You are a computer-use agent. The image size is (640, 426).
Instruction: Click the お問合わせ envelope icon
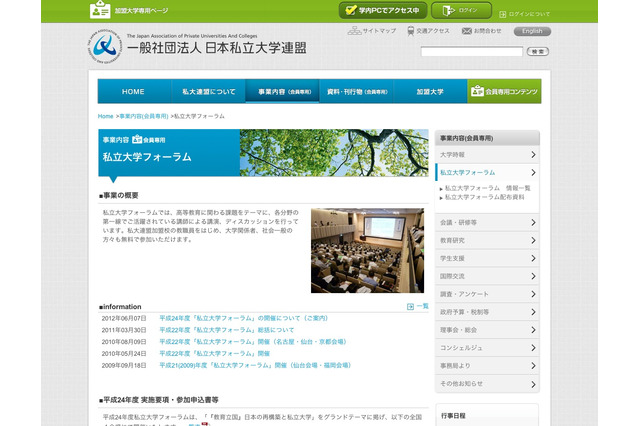[x=465, y=31]
